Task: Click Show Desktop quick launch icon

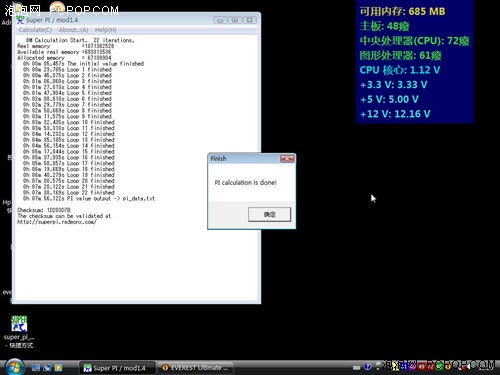Action: (36, 368)
